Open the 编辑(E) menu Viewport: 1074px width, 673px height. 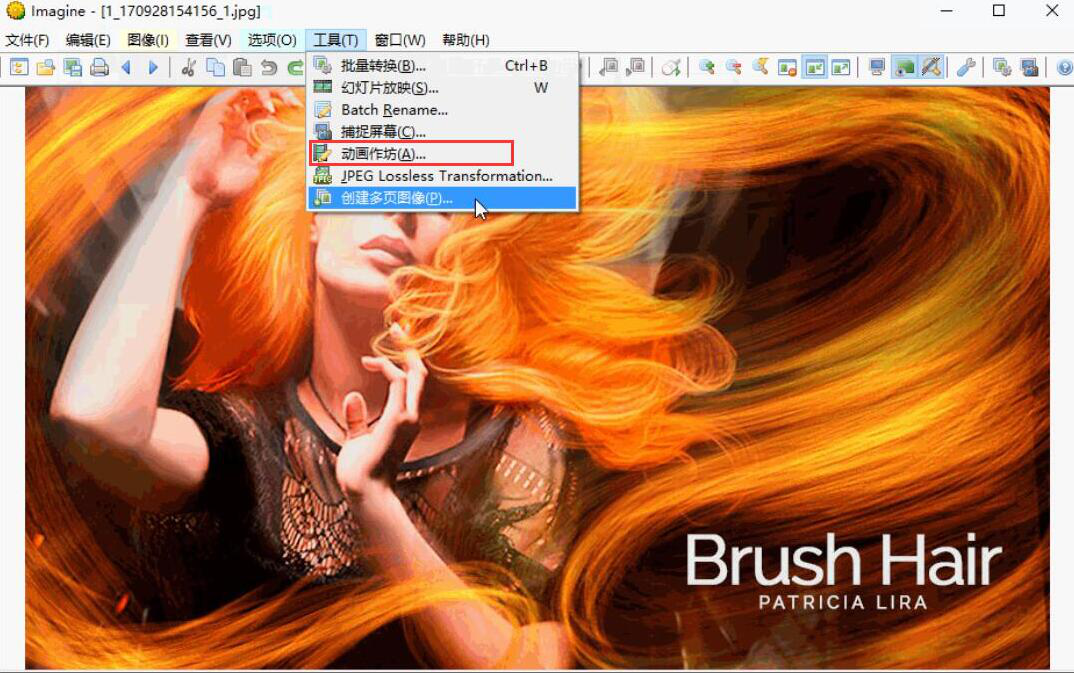click(88, 40)
